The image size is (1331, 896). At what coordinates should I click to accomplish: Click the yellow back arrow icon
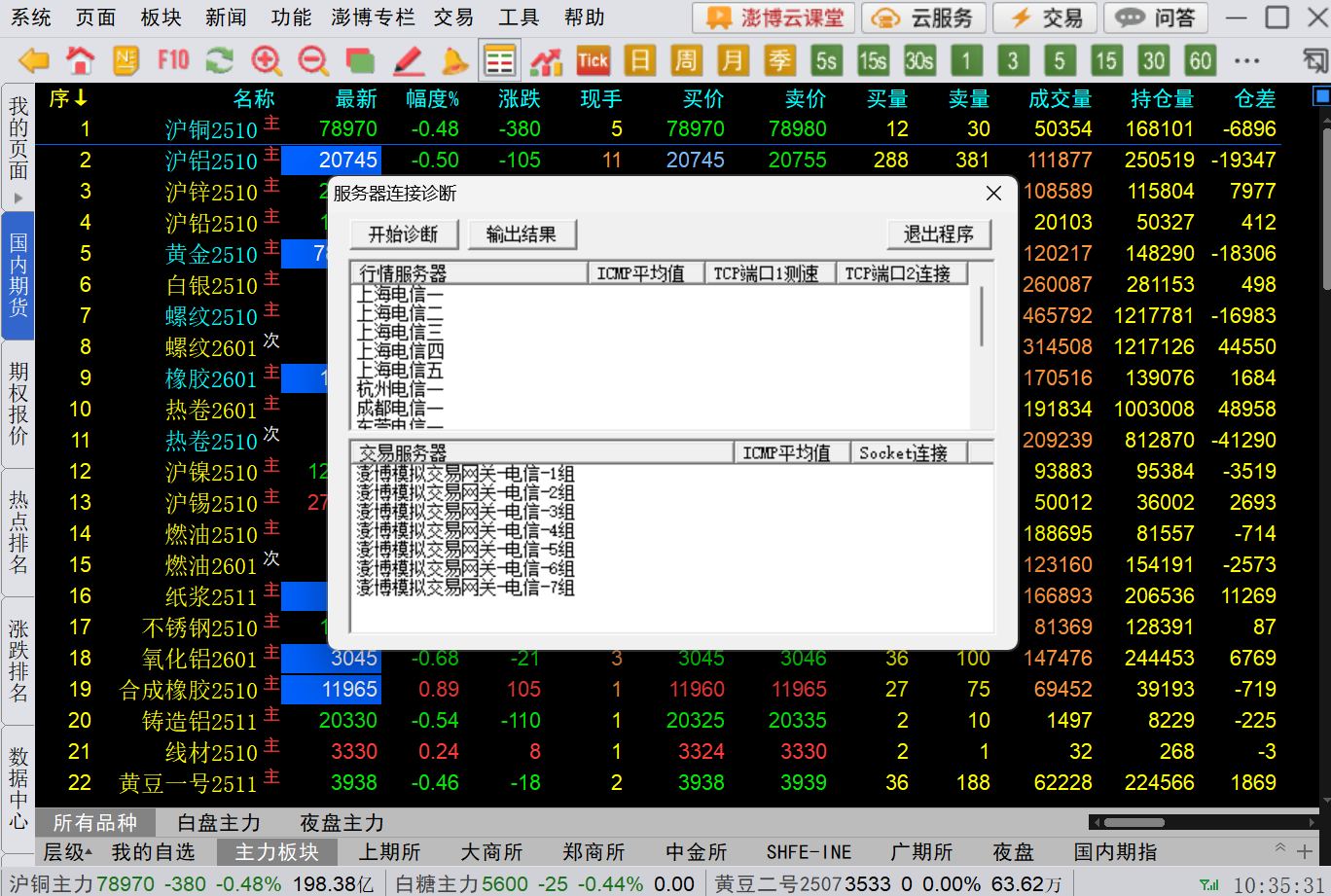pos(34,61)
